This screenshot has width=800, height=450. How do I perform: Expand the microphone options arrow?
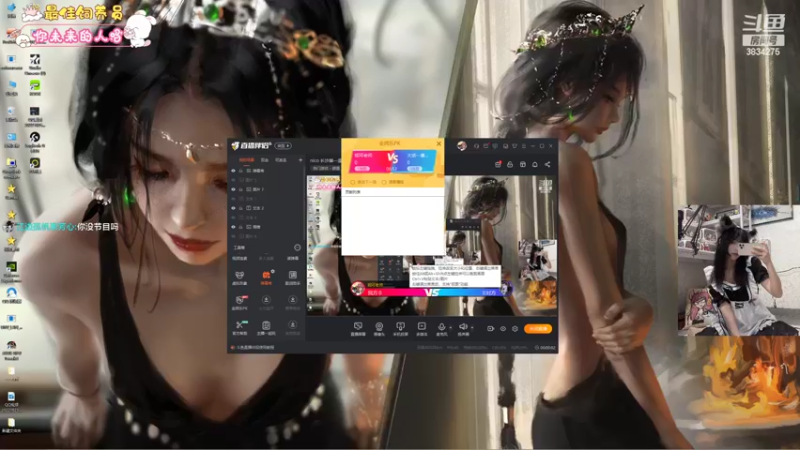451,327
